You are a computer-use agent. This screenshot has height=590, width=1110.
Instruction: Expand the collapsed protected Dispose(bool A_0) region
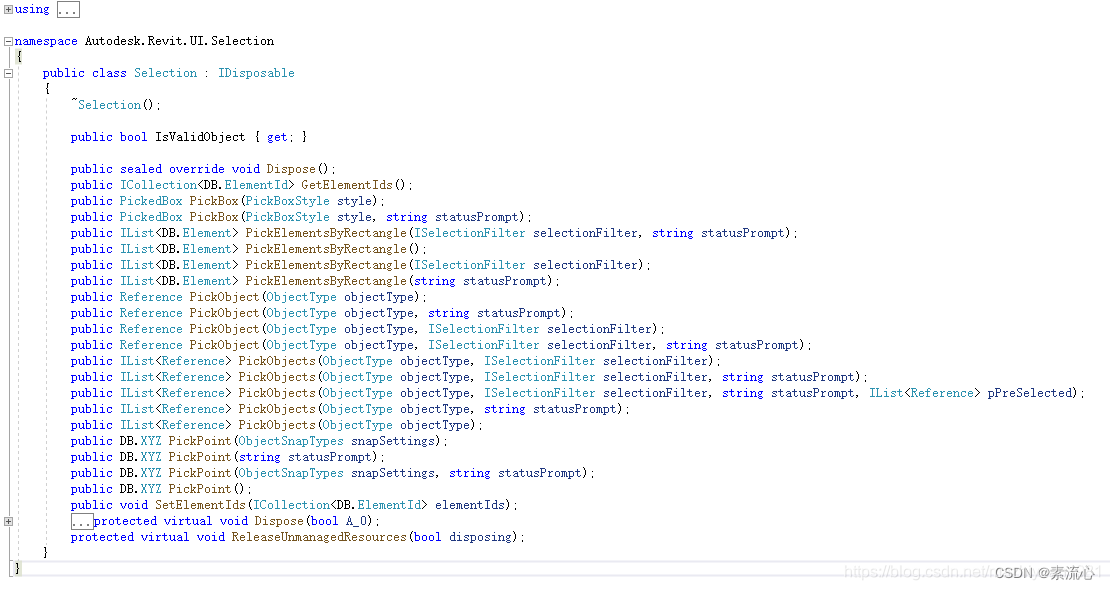[x=8, y=521]
